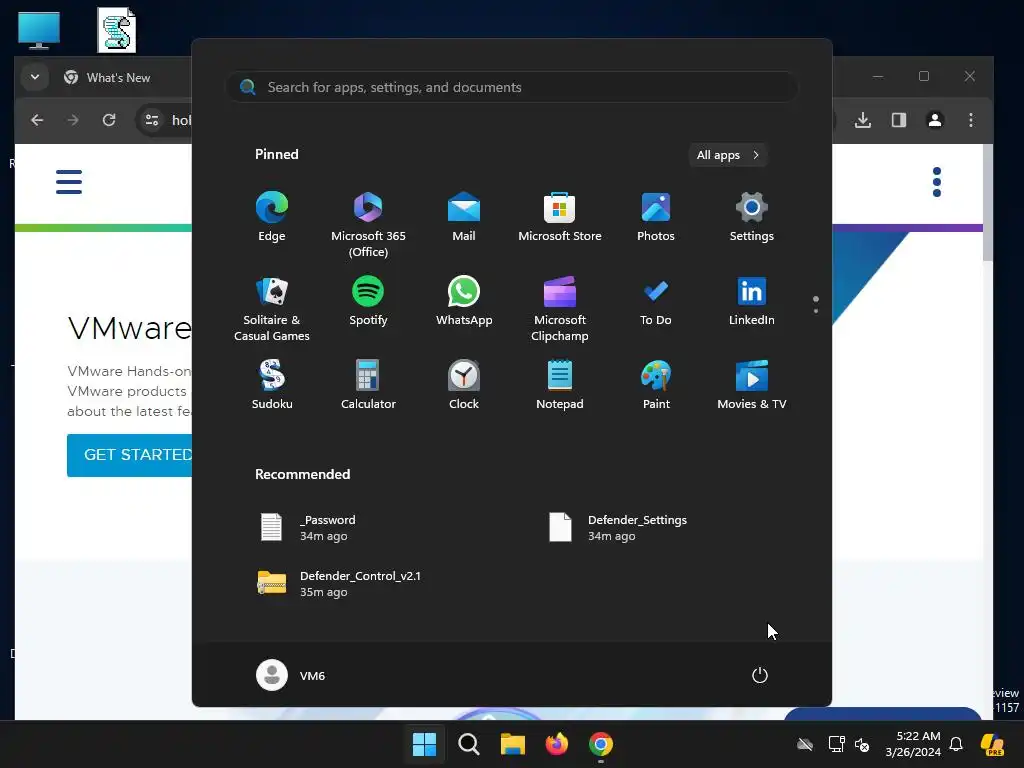Launch Notepad
The height and width of the screenshot is (768, 1024).
point(560,385)
